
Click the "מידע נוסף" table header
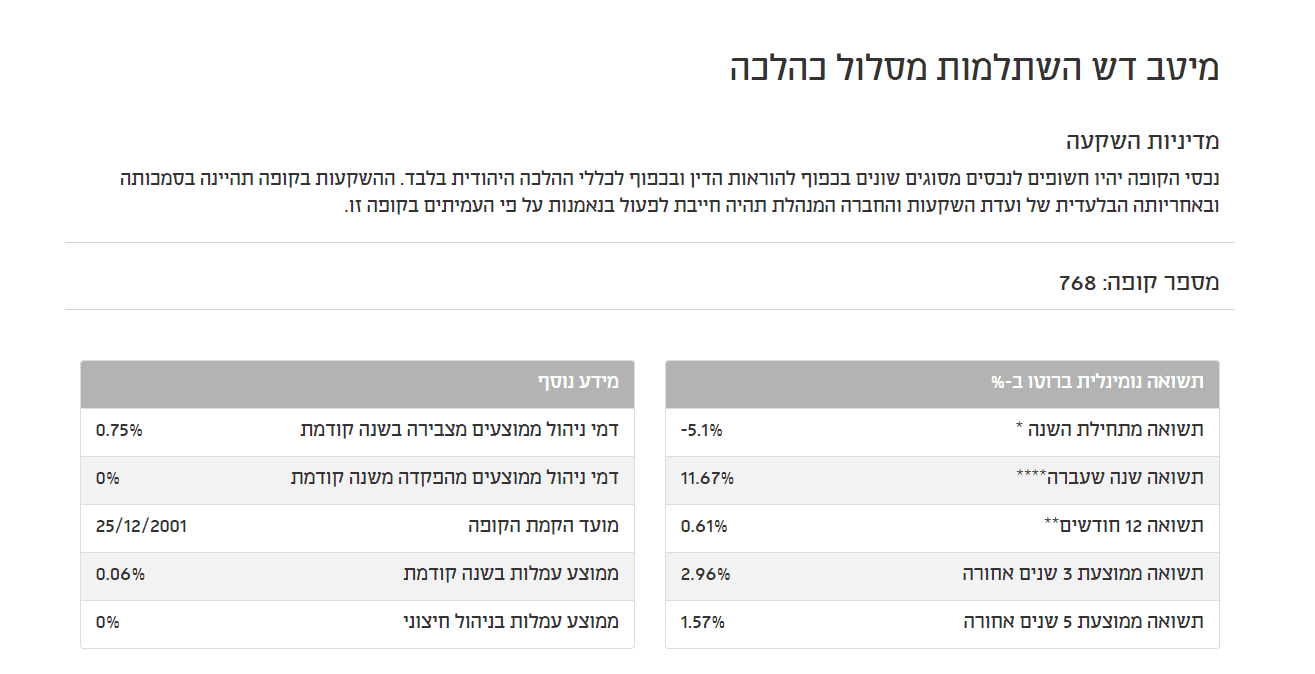578,382
